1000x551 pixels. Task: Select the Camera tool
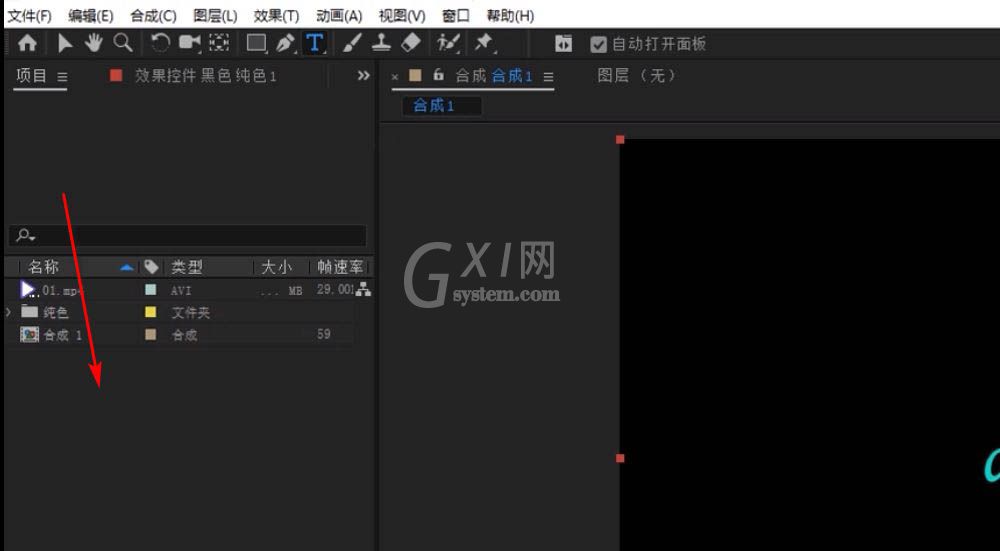coord(189,43)
